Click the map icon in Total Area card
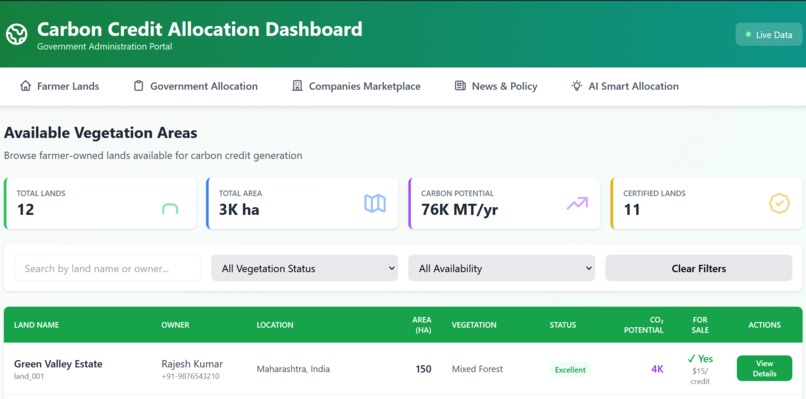 point(375,204)
